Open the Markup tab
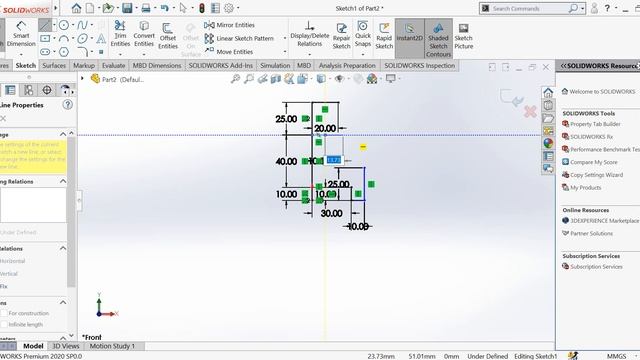 tap(84, 65)
